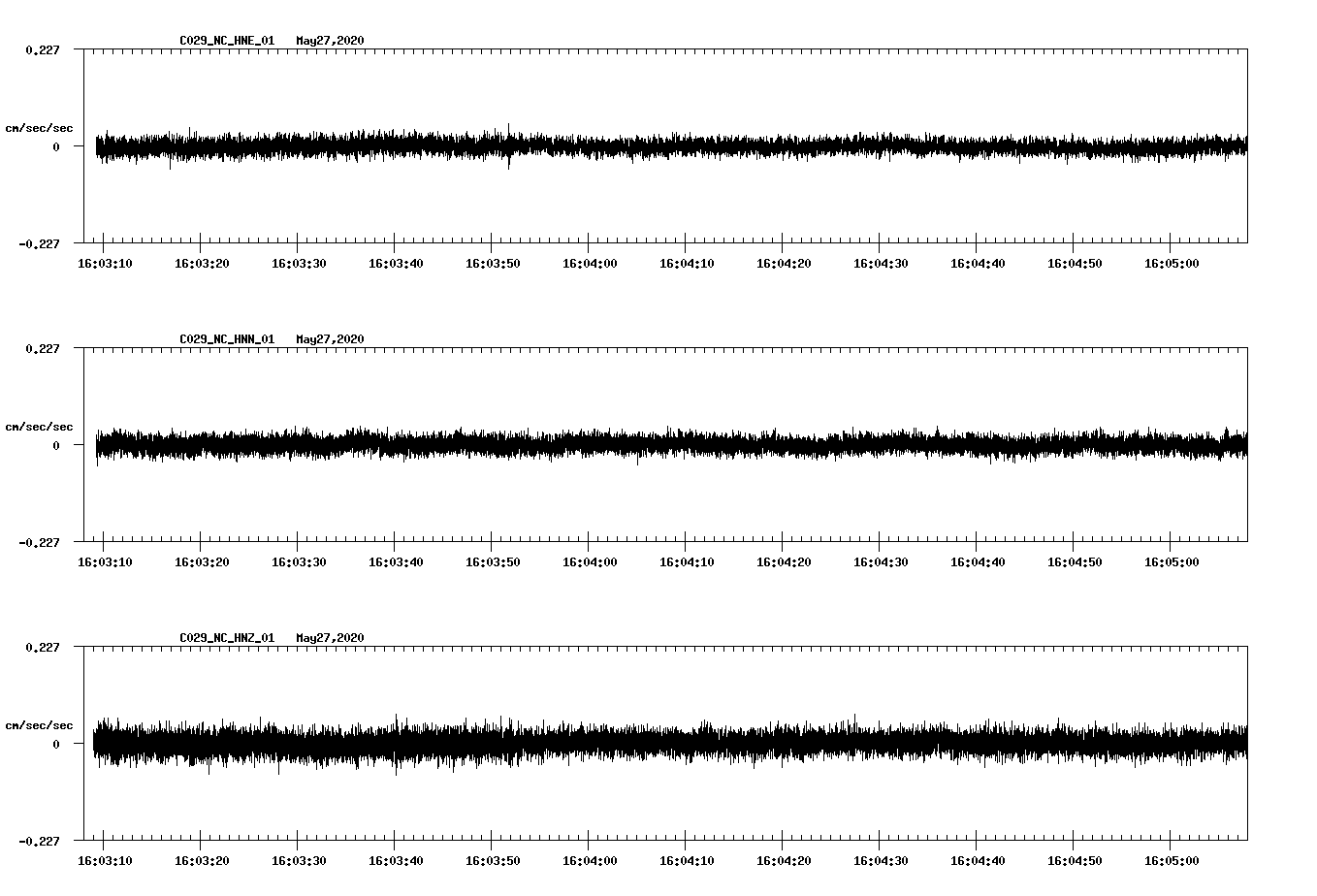Screen dimensions: 1317x896
Task: Select the 16:03:20 time label under HNZ plot
Action: coord(202,860)
